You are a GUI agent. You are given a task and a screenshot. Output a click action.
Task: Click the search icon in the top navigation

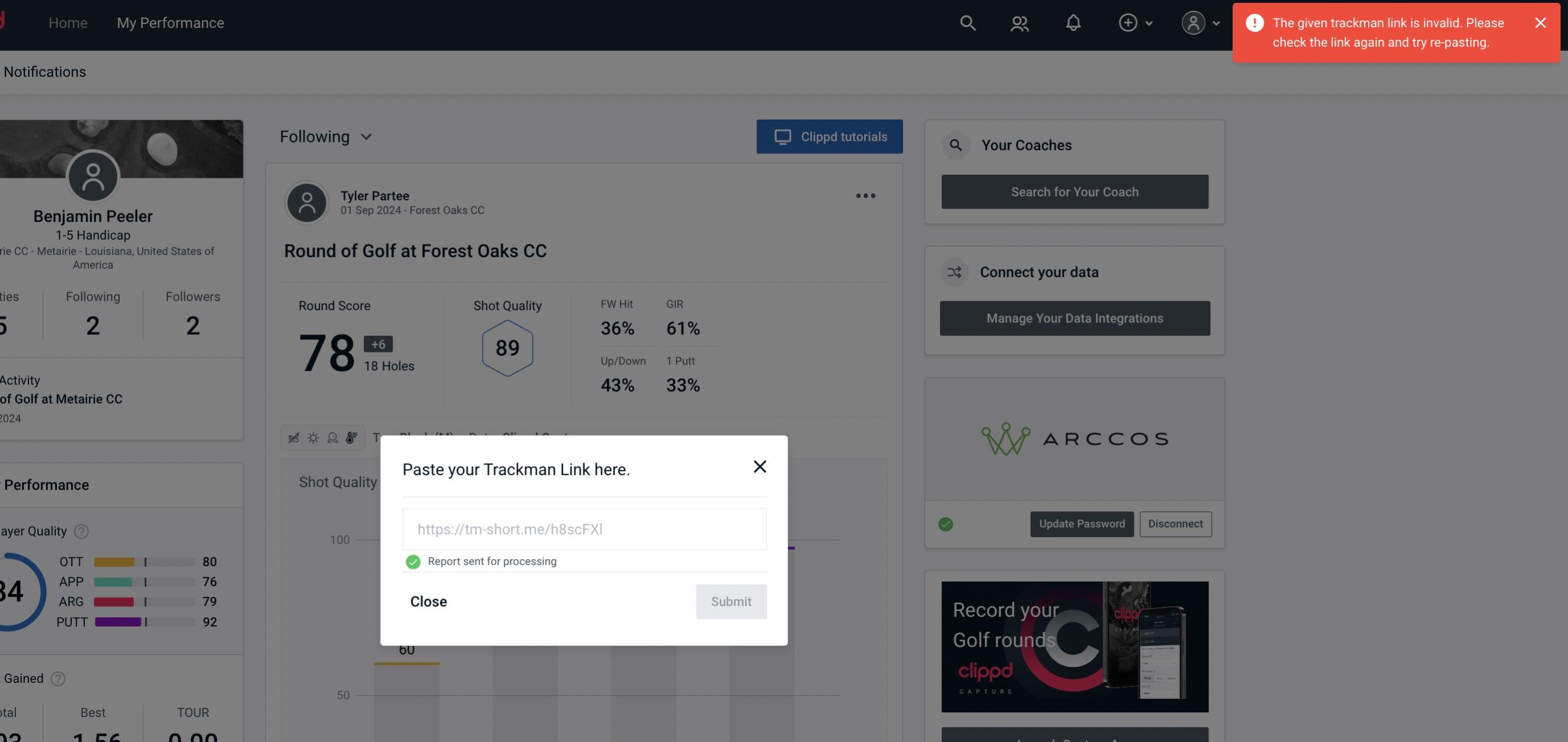967,22
